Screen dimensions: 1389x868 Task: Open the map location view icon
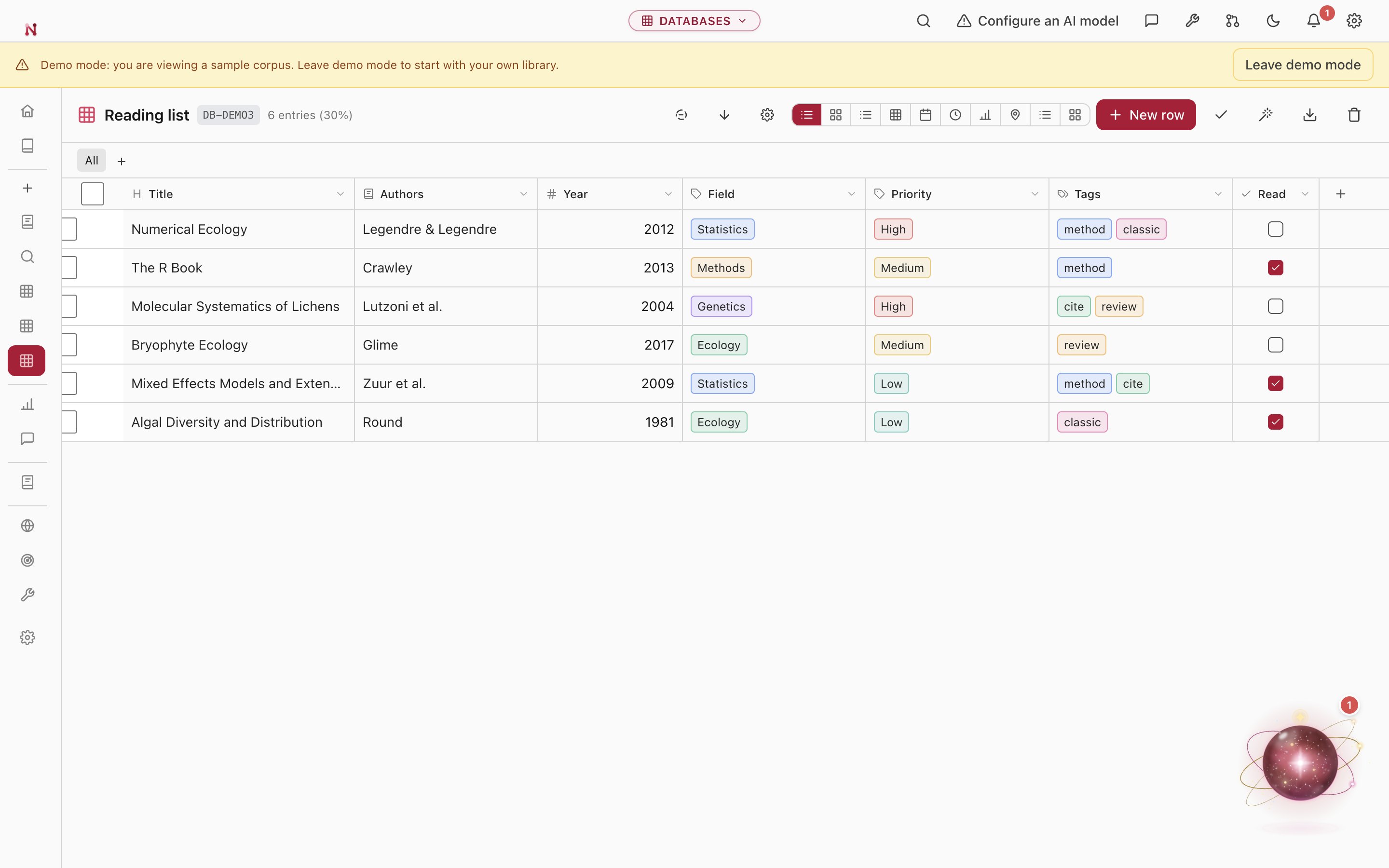[x=1015, y=115]
